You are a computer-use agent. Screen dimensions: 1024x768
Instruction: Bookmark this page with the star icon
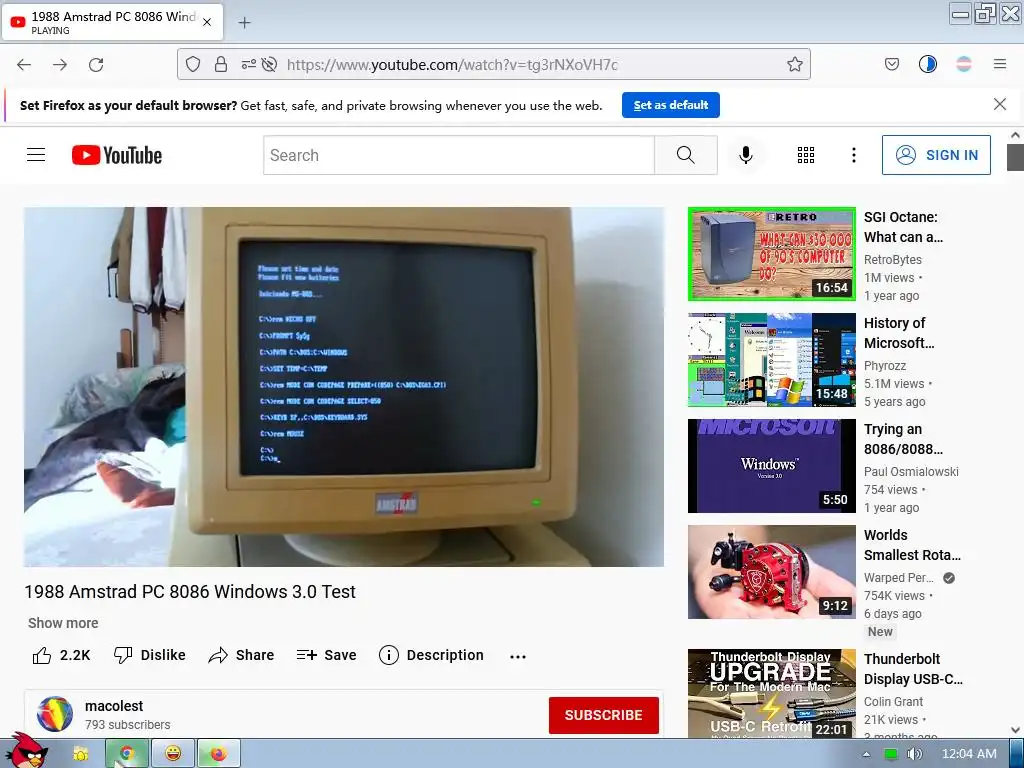795,64
